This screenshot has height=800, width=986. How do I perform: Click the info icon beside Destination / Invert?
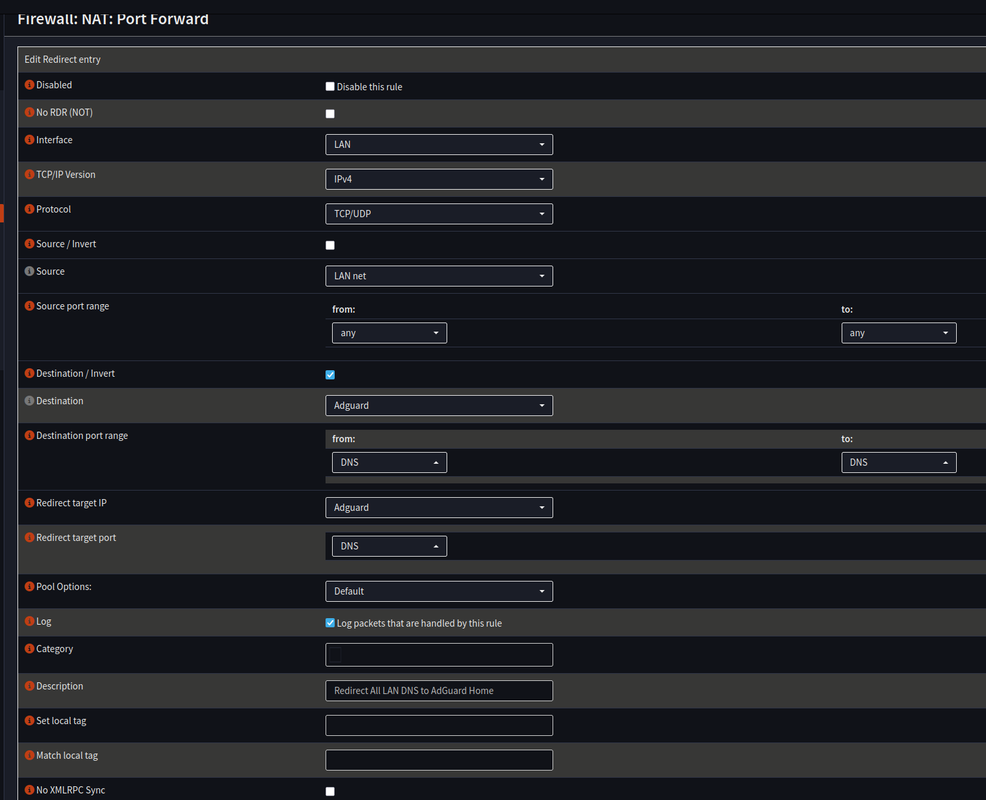click(29, 373)
